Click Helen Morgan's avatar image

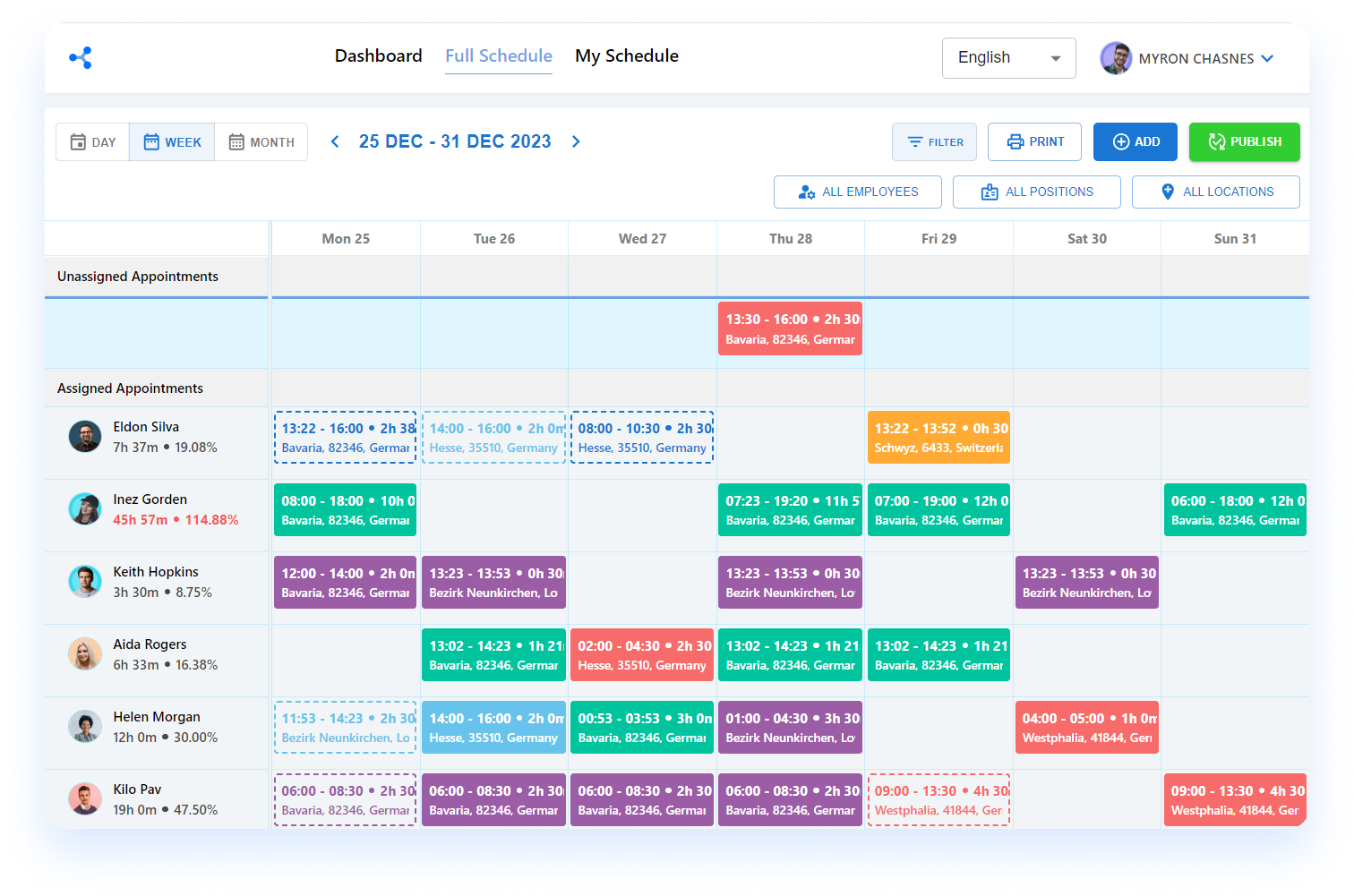[x=85, y=727]
